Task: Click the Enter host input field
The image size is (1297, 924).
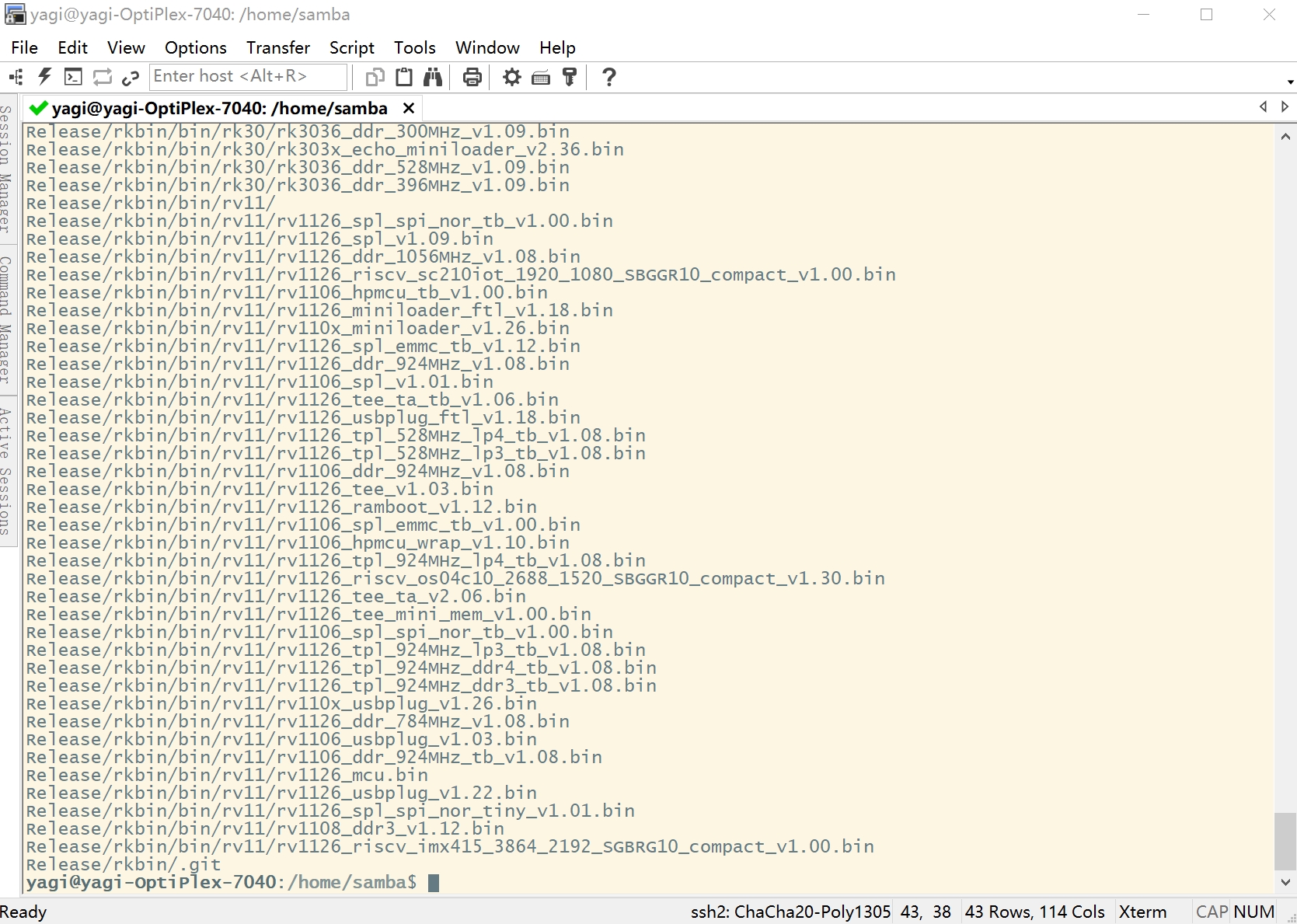Action: [x=247, y=76]
